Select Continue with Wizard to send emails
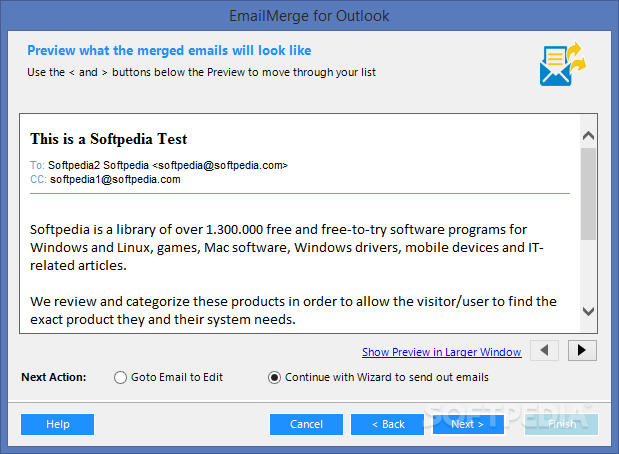Image resolution: width=619 pixels, height=454 pixels. (275, 377)
